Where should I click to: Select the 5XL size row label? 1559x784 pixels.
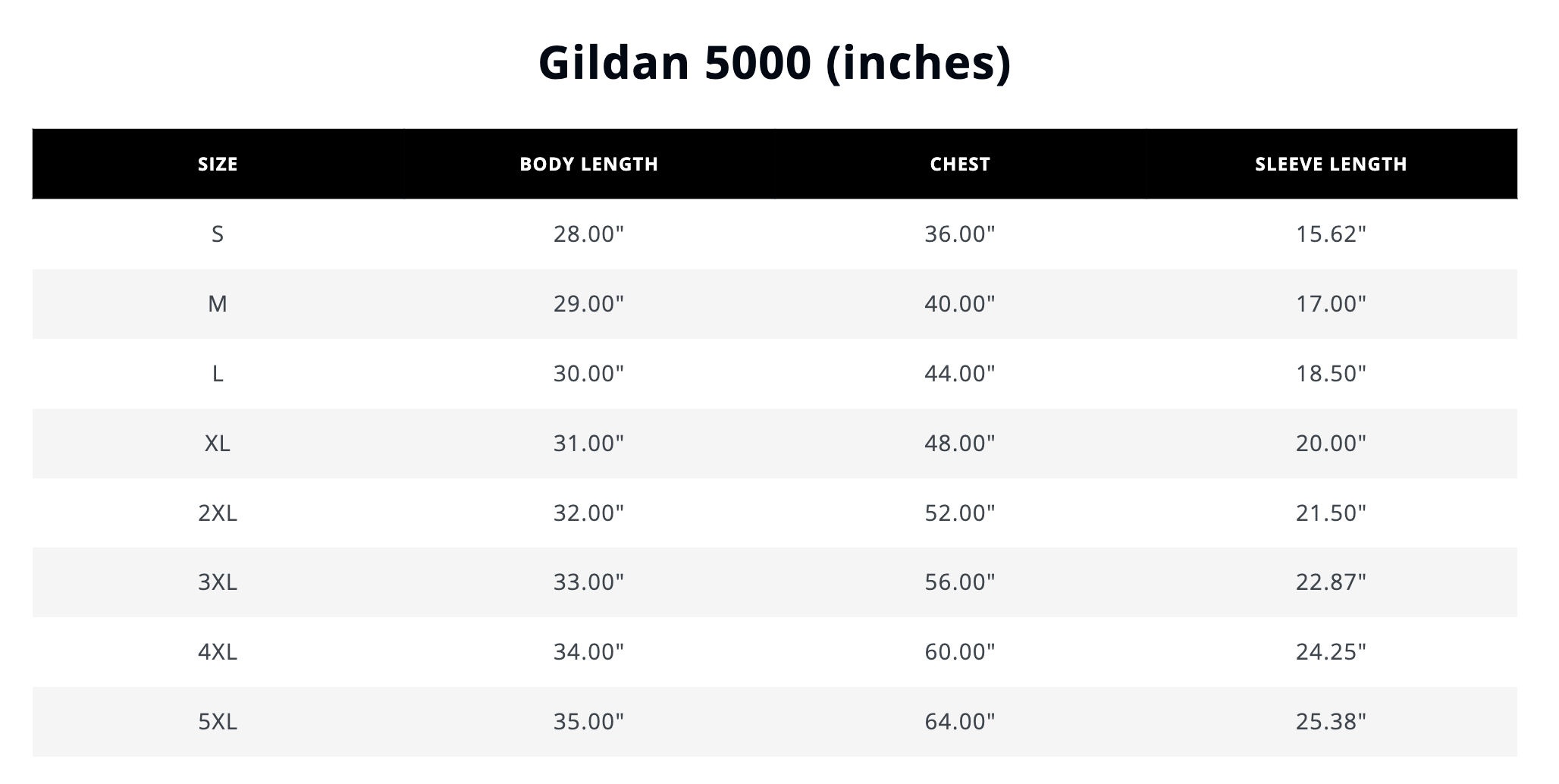(218, 722)
